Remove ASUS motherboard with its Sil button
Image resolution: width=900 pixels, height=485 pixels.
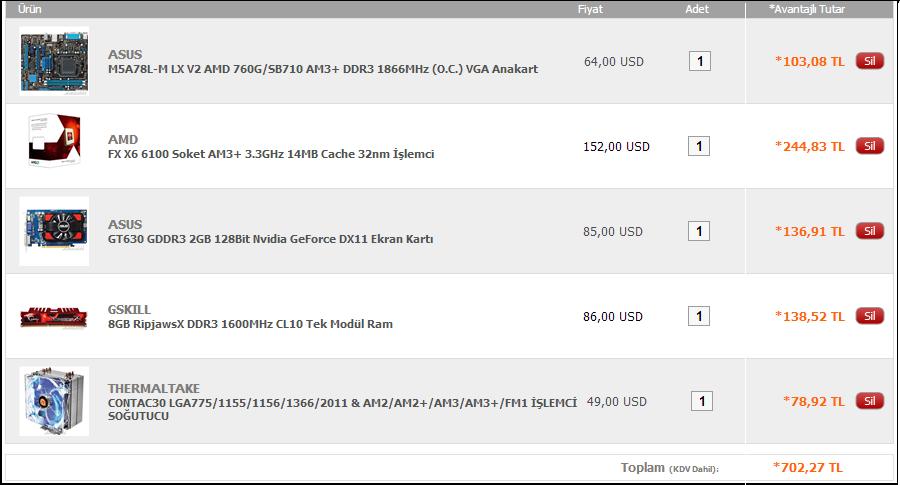pyautogui.click(x=870, y=61)
